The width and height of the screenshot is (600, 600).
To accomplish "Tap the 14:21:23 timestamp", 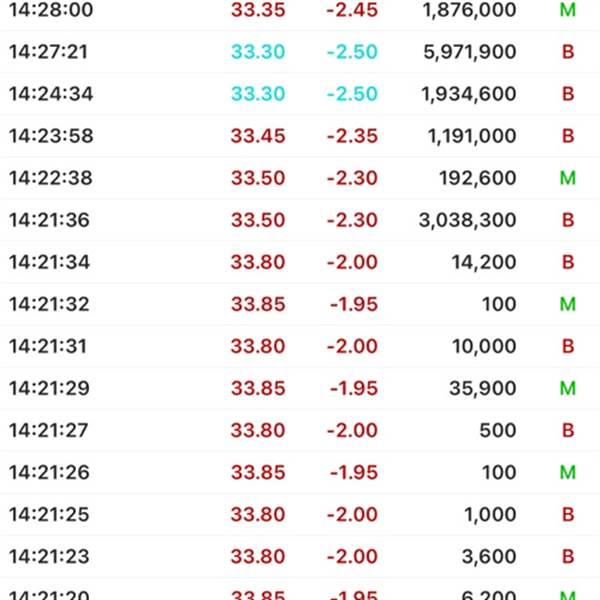I will point(49,557).
